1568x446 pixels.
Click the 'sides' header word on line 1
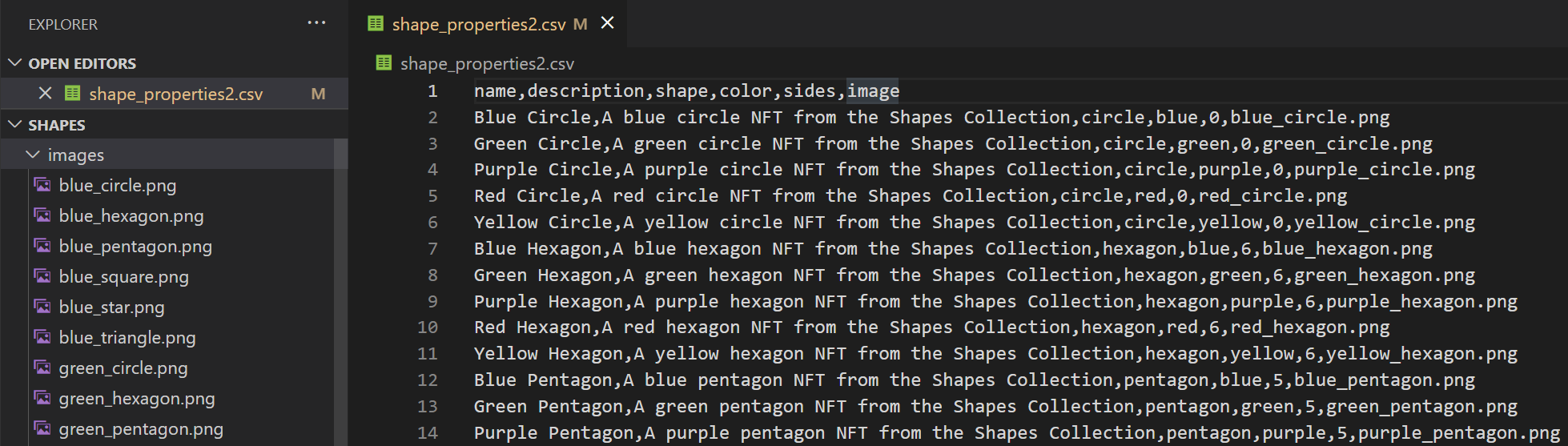click(x=810, y=91)
